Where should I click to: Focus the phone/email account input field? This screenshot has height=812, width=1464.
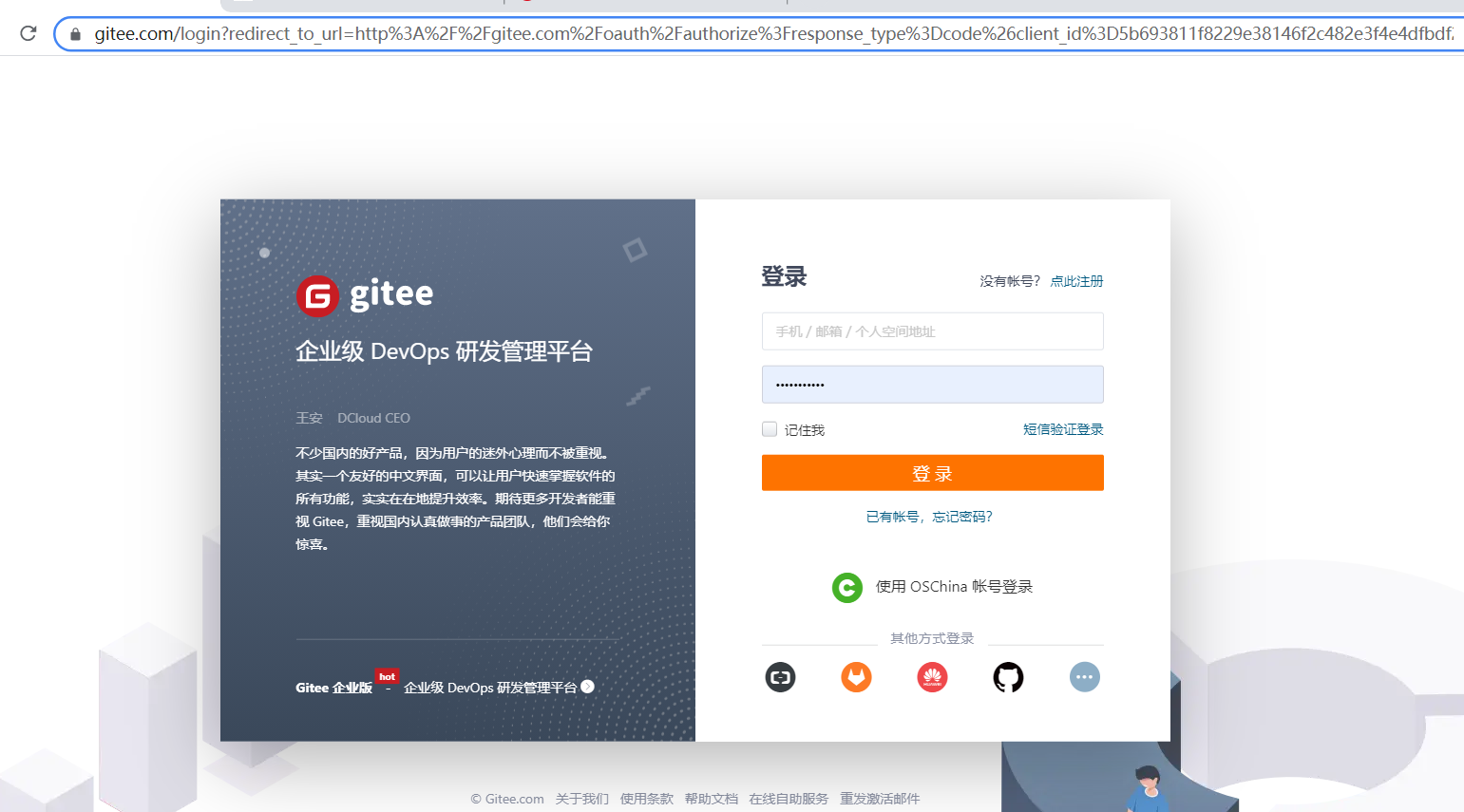[x=932, y=330]
